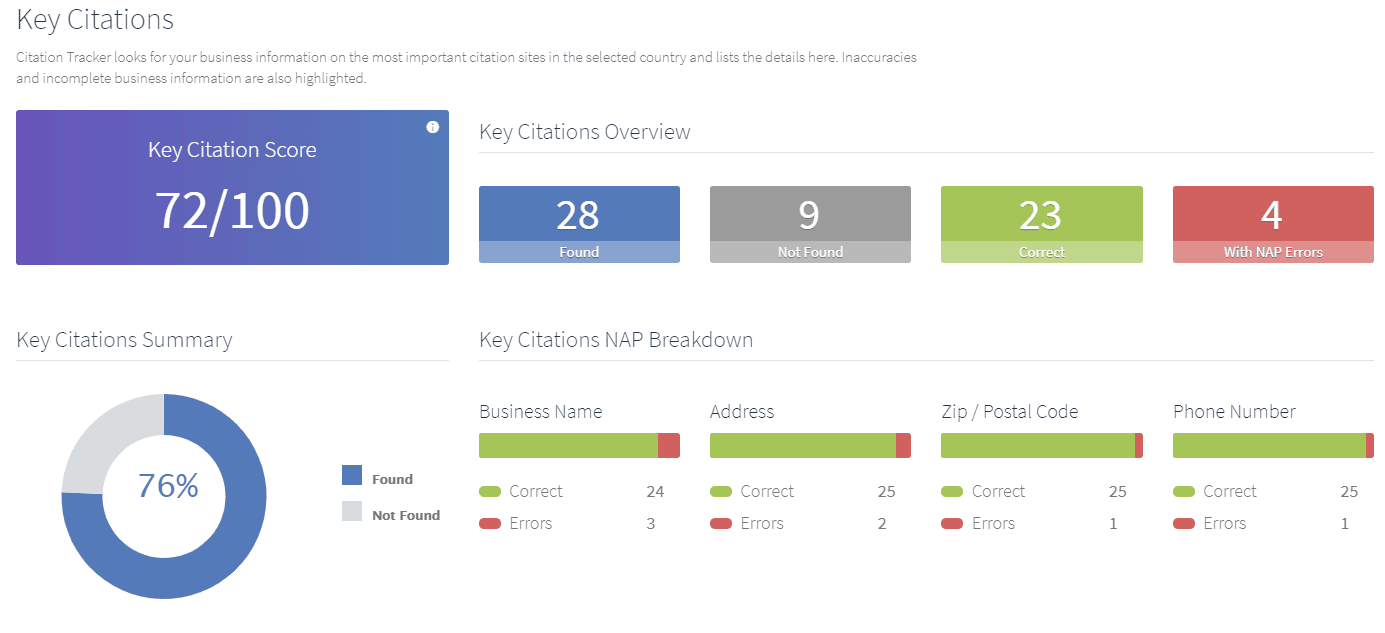Click the gray Not Found legend square
The width and height of the screenshot is (1385, 633).
[352, 512]
